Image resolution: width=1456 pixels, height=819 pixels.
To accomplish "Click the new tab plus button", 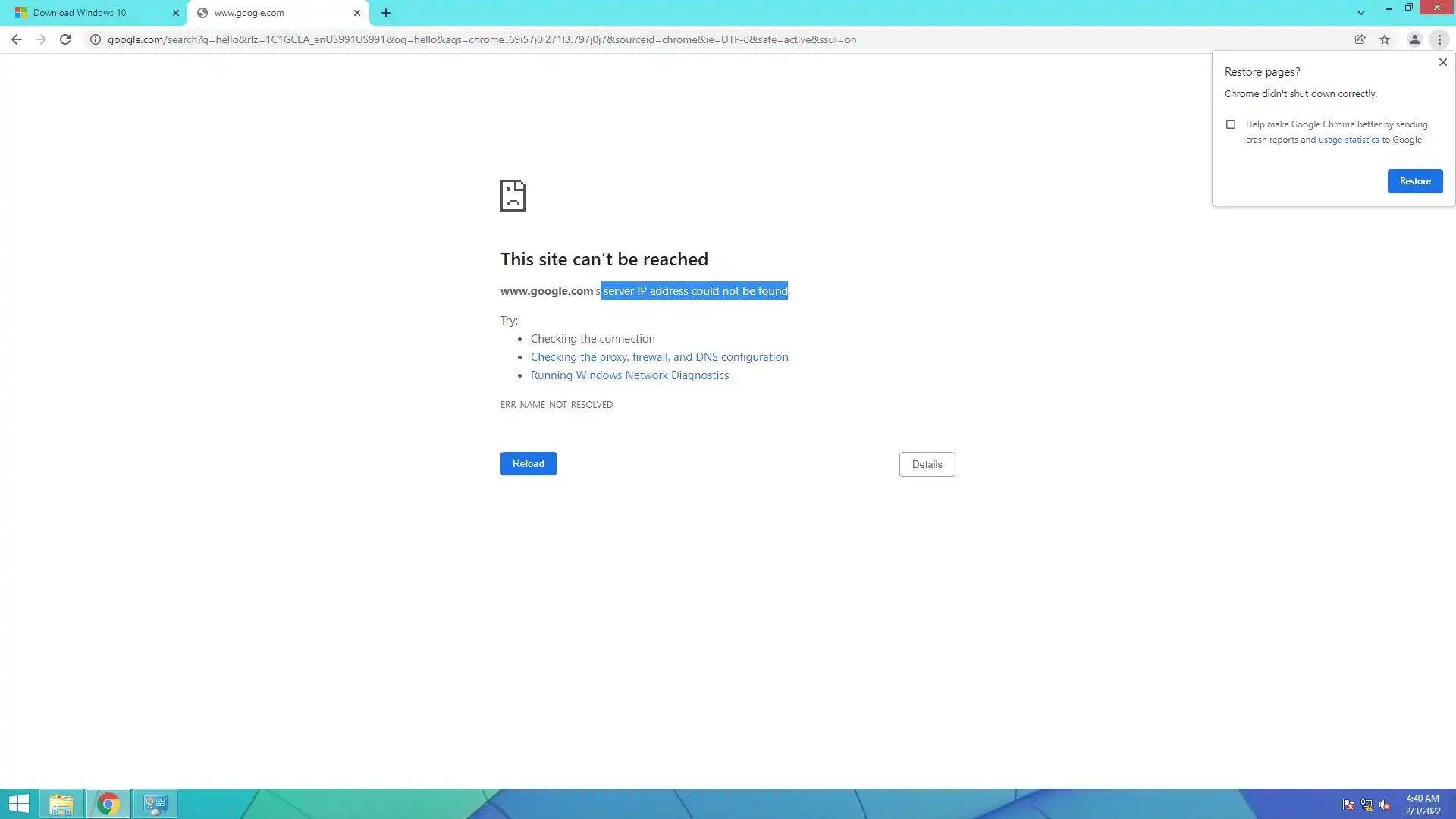I will coord(386,13).
